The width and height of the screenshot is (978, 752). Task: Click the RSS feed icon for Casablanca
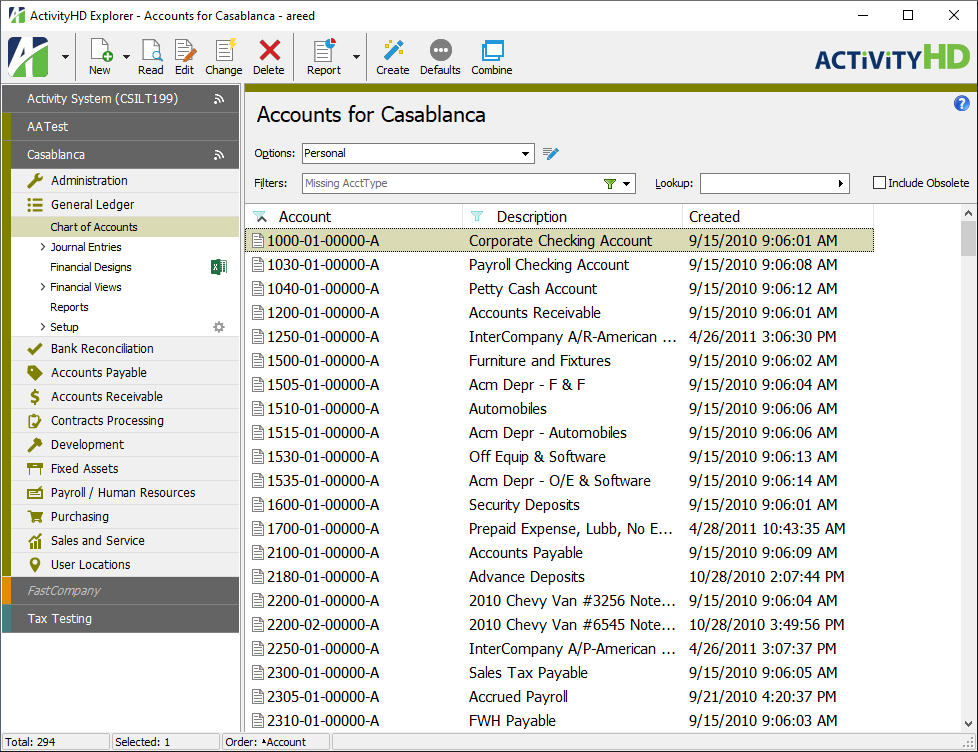pyautogui.click(x=220, y=154)
